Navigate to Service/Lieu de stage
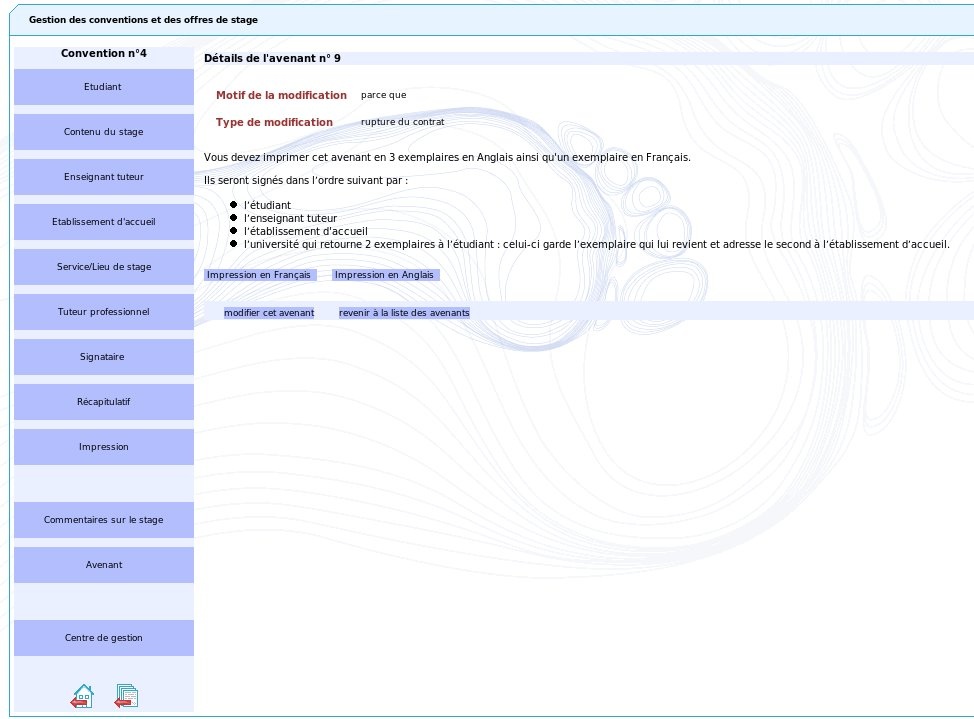Screen dimensions: 974x719 click(103, 267)
